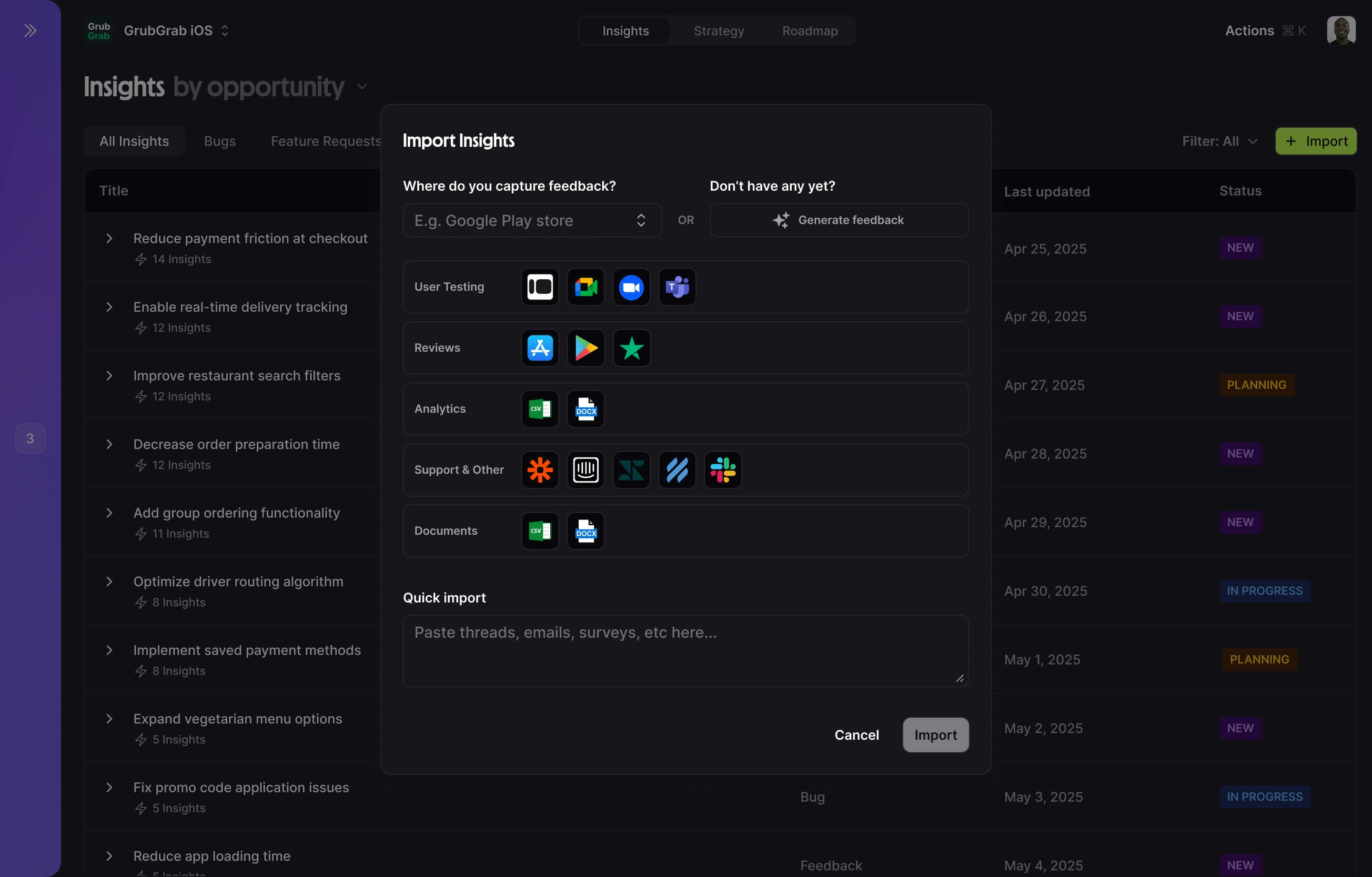Click the Trustpilot star icon under Reviews
The height and width of the screenshot is (877, 1372).
tap(631, 348)
